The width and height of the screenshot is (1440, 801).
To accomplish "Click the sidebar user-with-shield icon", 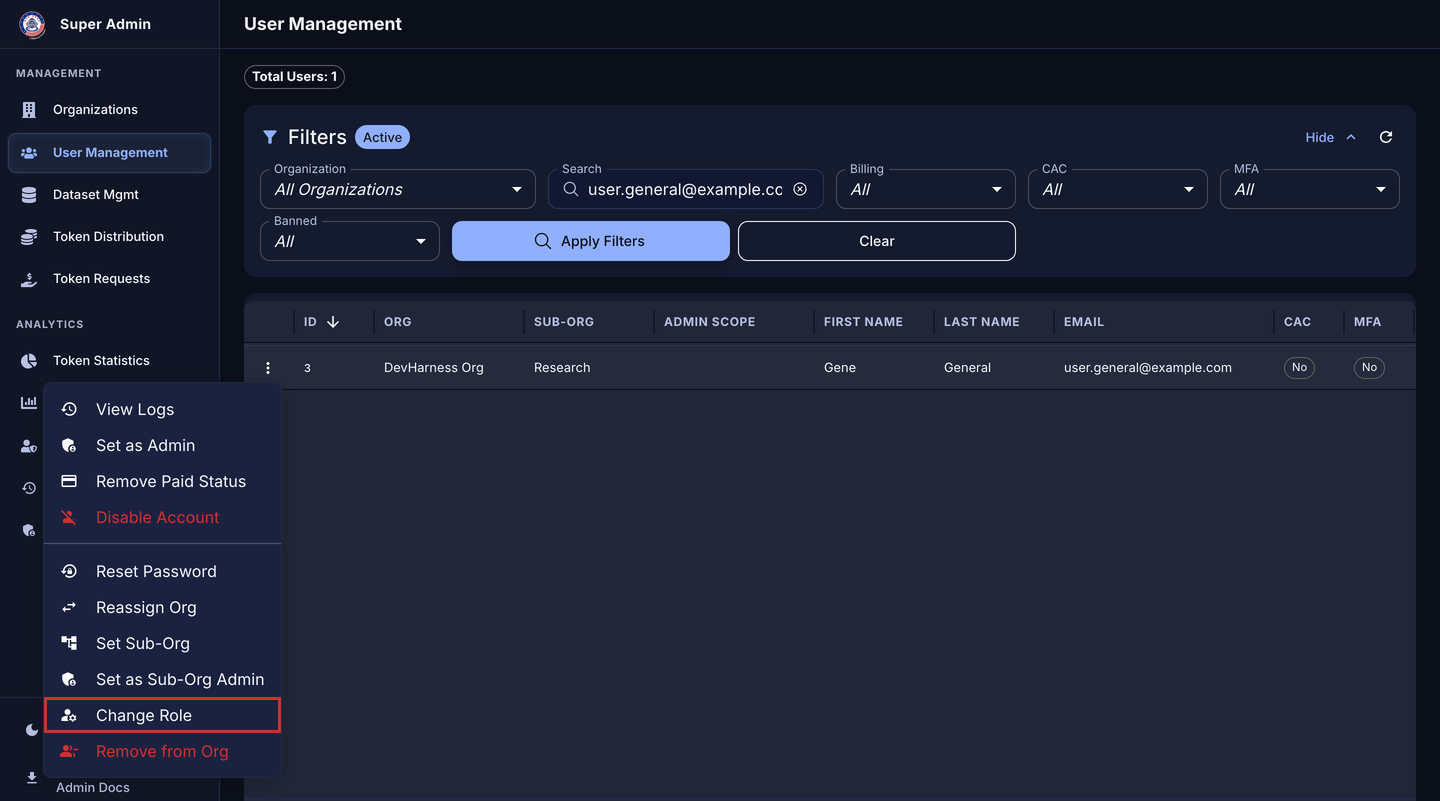I will coord(29,446).
